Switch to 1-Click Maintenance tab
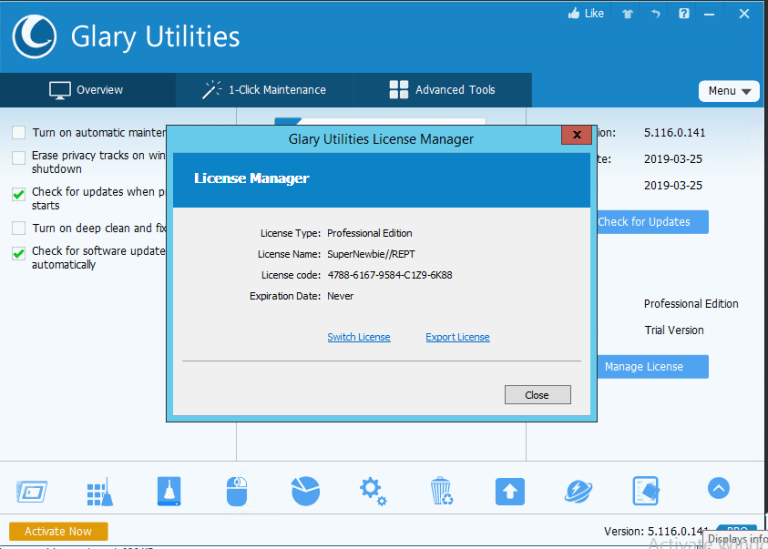The height and width of the screenshot is (549, 768). [x=264, y=90]
